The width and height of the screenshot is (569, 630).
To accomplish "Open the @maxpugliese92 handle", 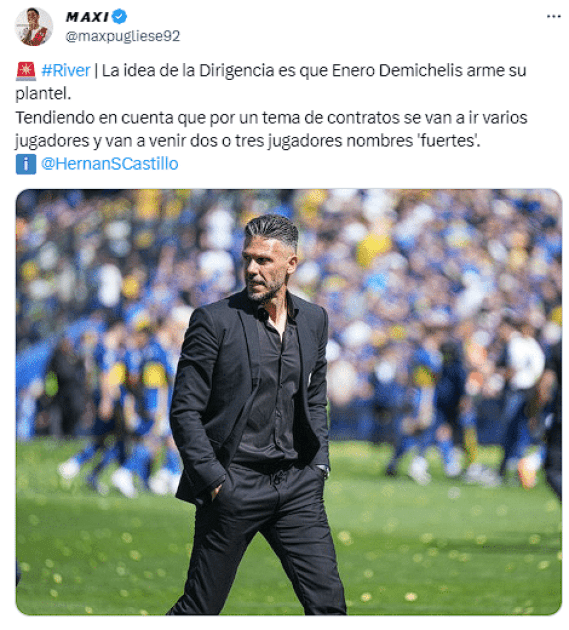I will pyautogui.click(x=123, y=36).
